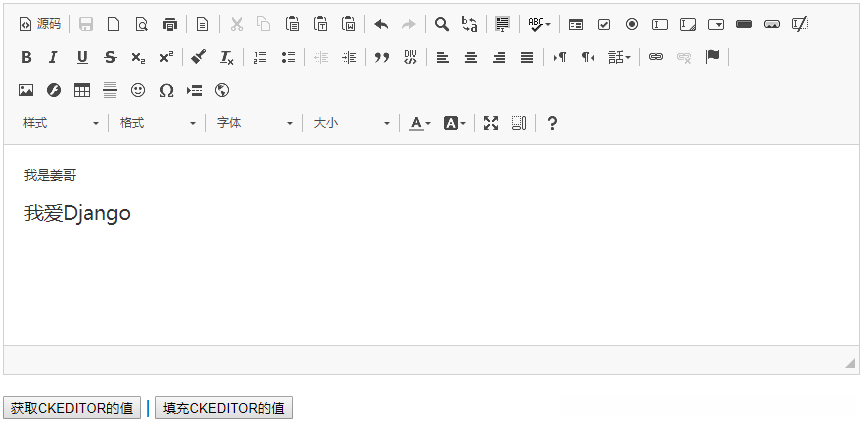The image size is (865, 427).
Task: Click the 获取CKEDITOR的值 button
Action: 72,408
